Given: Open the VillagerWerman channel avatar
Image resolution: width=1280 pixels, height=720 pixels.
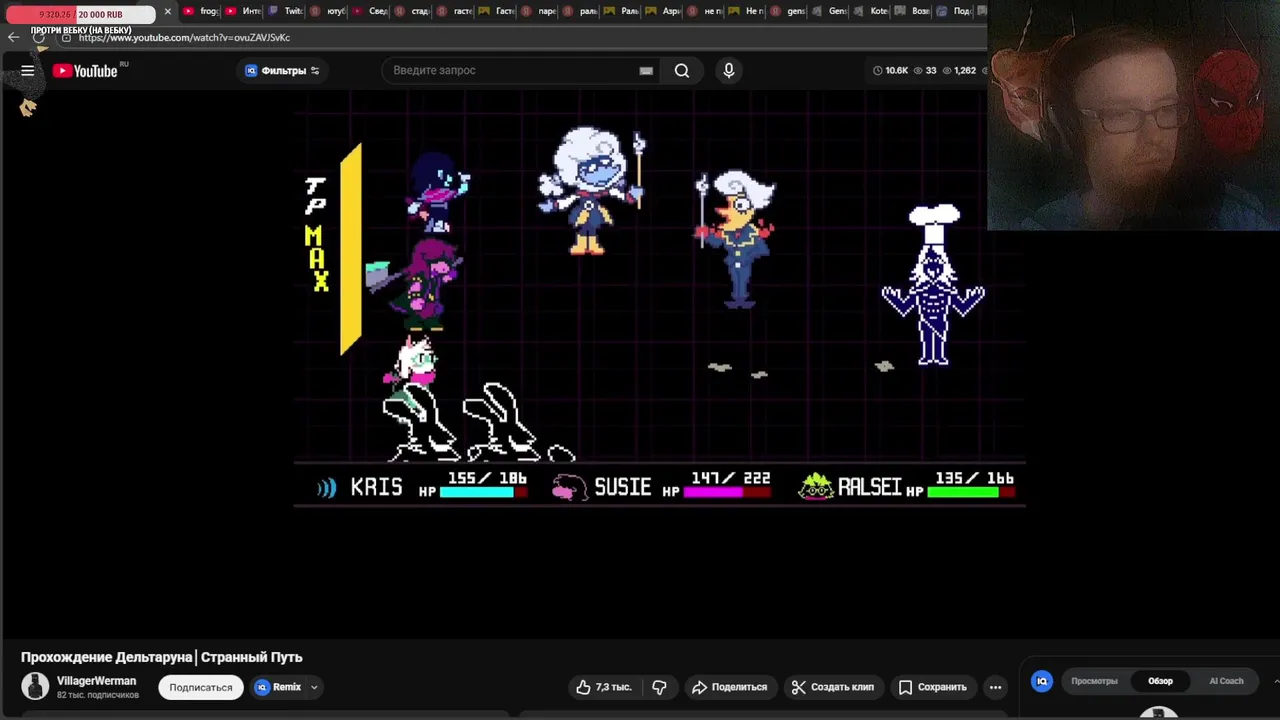Looking at the screenshot, I should pyautogui.click(x=35, y=686).
